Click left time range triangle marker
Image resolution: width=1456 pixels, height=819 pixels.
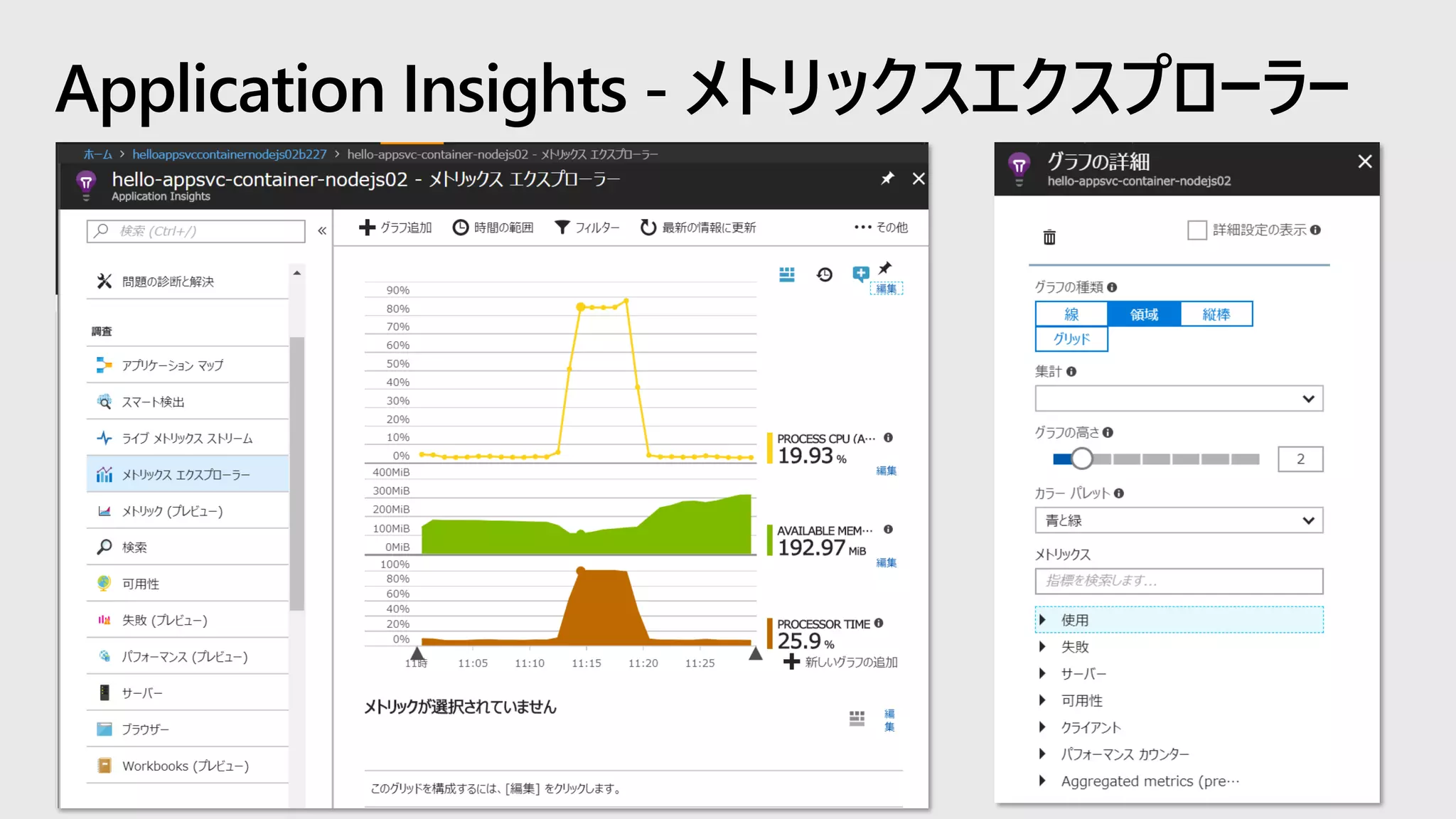coord(417,653)
